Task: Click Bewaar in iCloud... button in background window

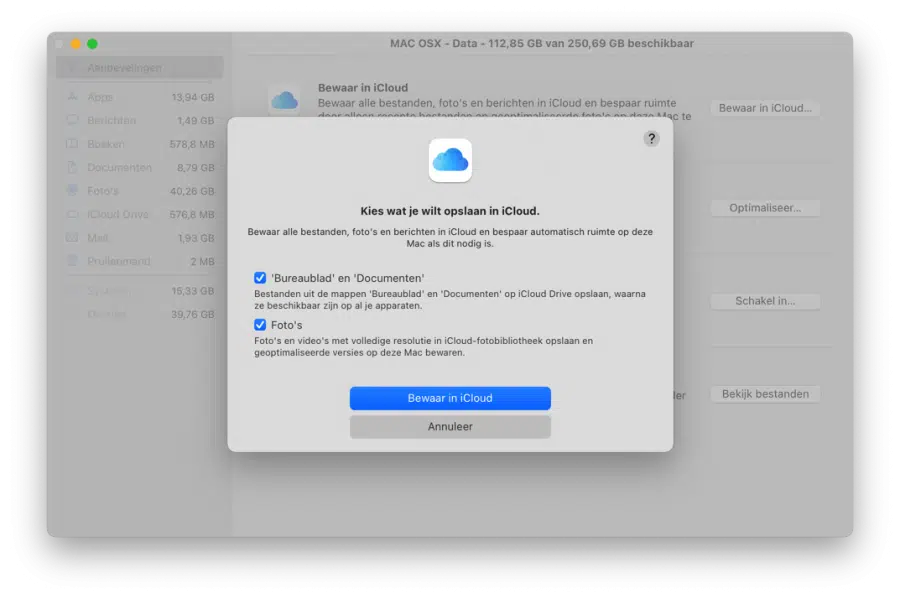Action: click(765, 108)
